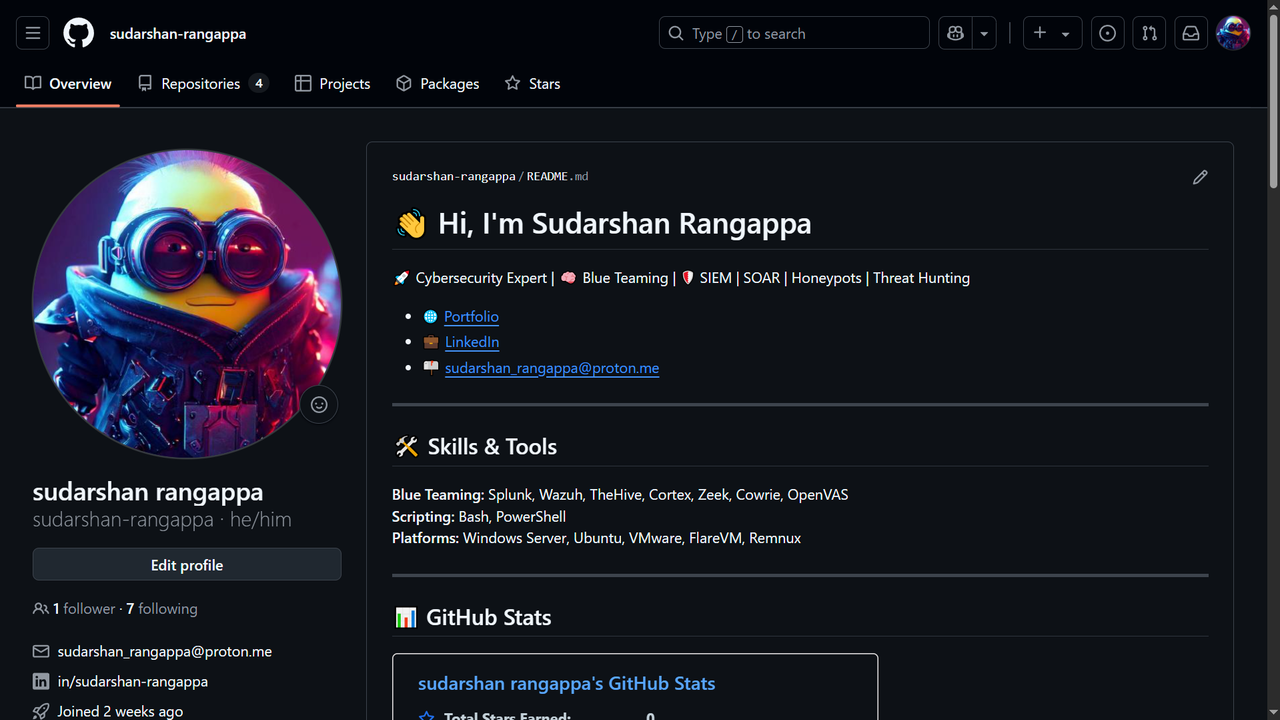Open the LinkedIn link in README
Viewport: 1280px width, 720px height.
[472, 342]
